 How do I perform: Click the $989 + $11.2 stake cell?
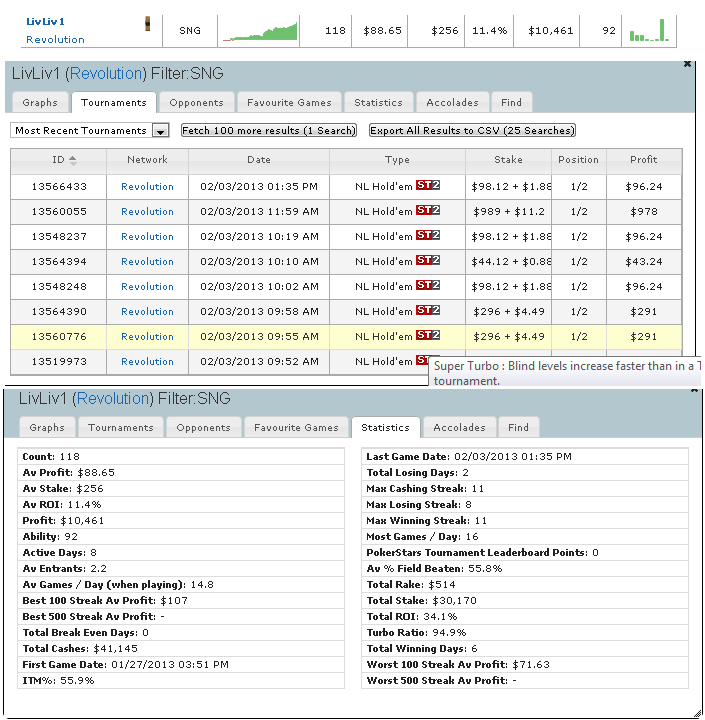pyautogui.click(x=508, y=212)
